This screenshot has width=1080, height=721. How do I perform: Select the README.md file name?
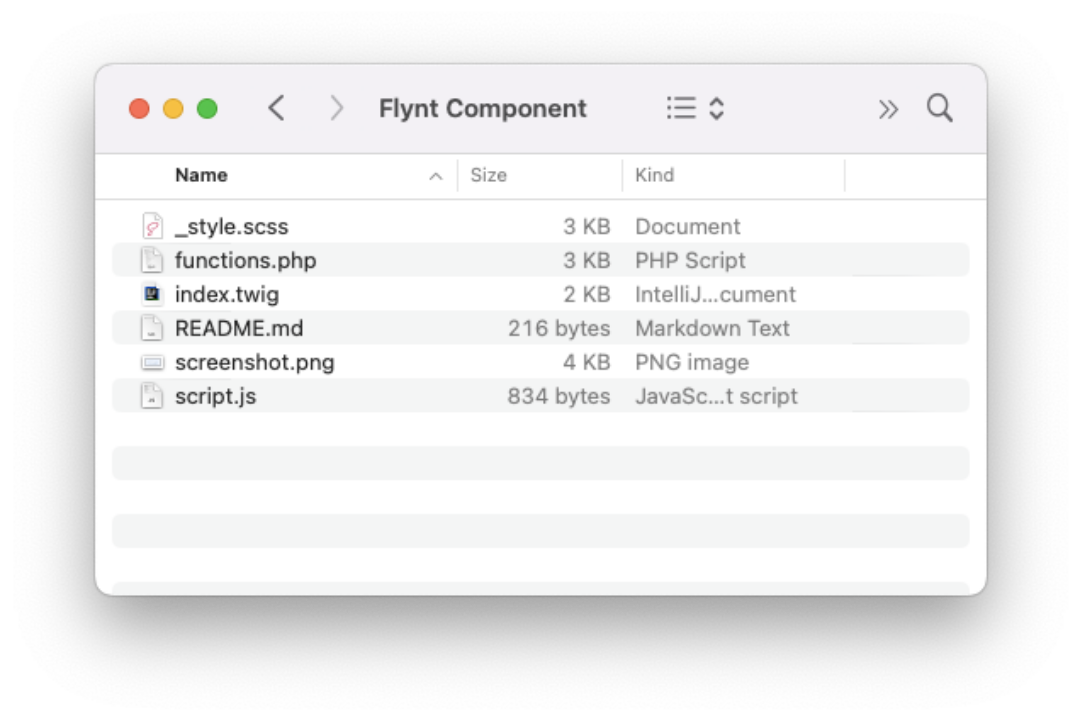tap(239, 328)
